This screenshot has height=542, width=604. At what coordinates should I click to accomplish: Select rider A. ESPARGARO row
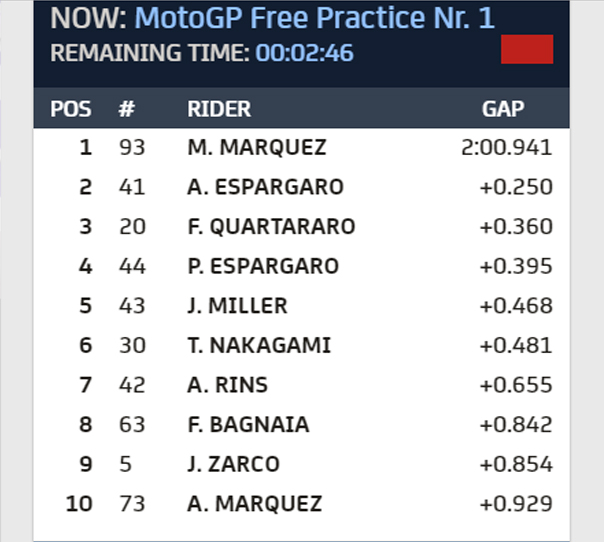(302, 187)
